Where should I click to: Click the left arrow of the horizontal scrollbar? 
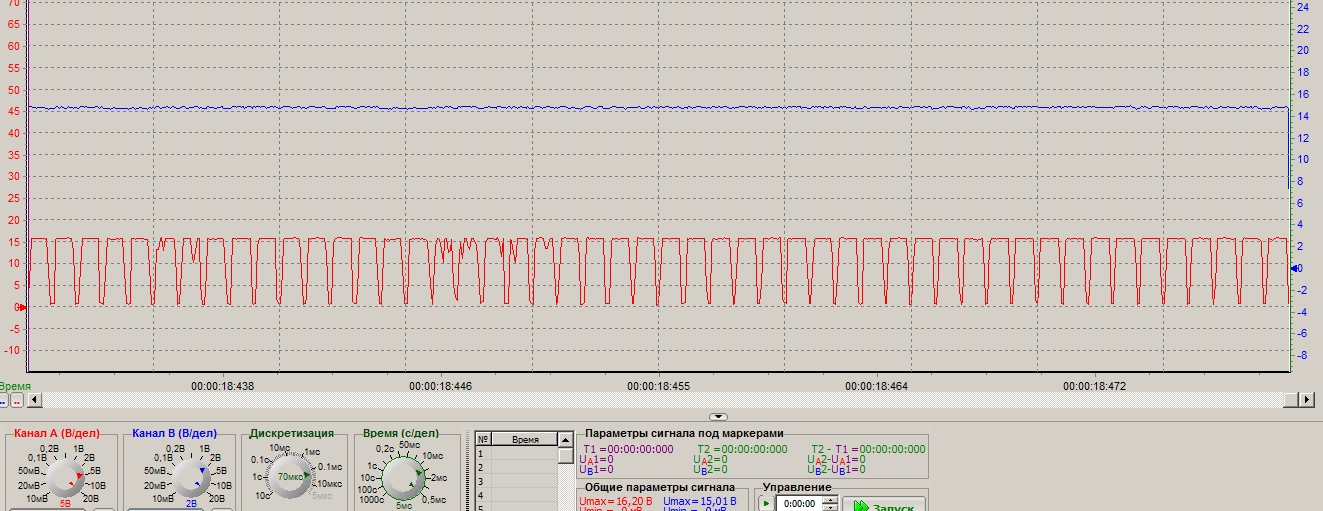35,400
